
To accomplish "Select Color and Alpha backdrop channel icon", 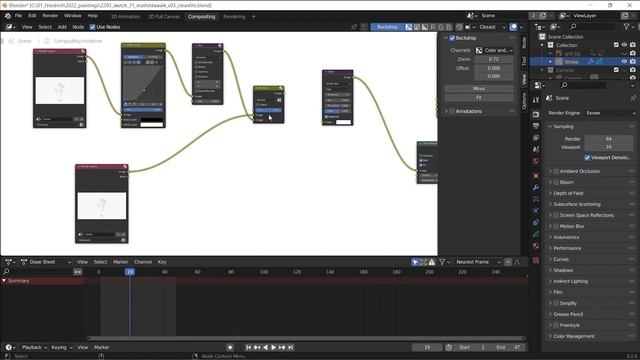I will tap(409, 27).
